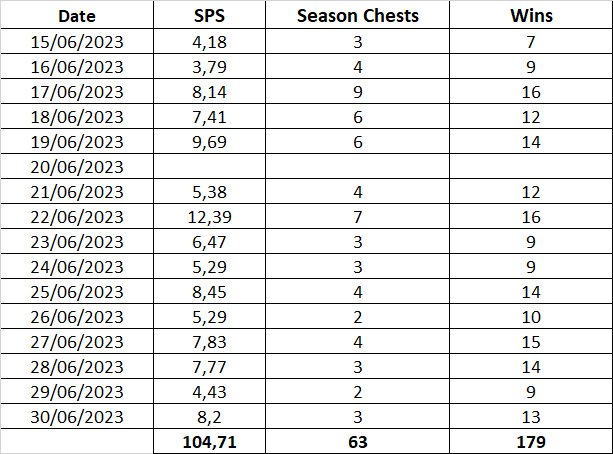Select the SPS total 104,71
Screen dimensions: 613x454
[x=210, y=441]
